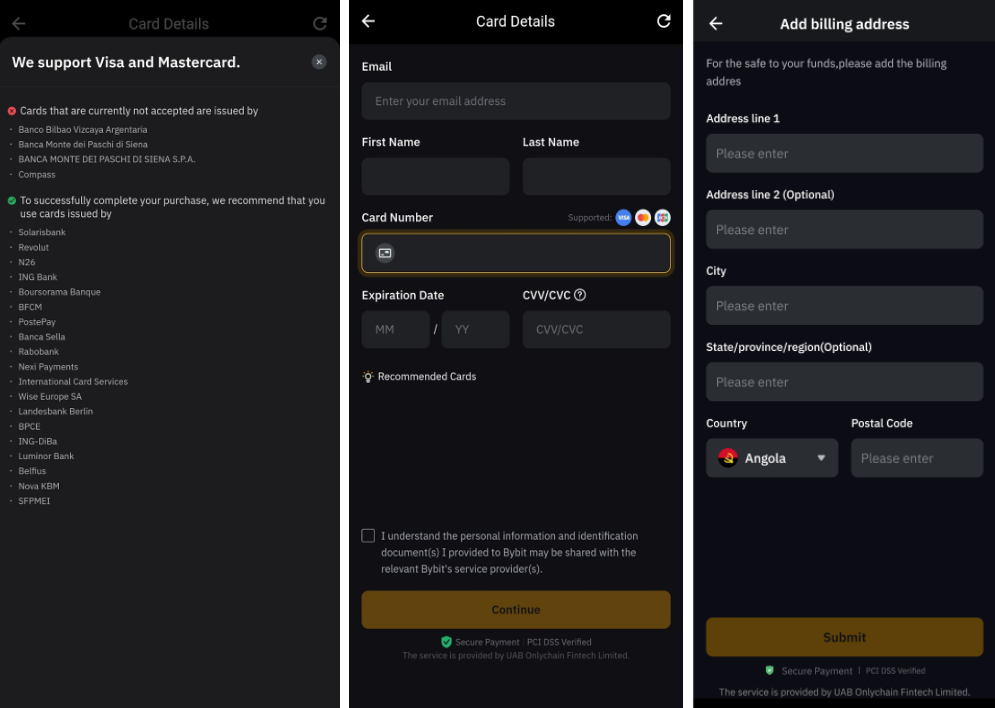Screen dimensions: 995x708
Task: Open the CVV/CVC help question mark
Action: [579, 295]
